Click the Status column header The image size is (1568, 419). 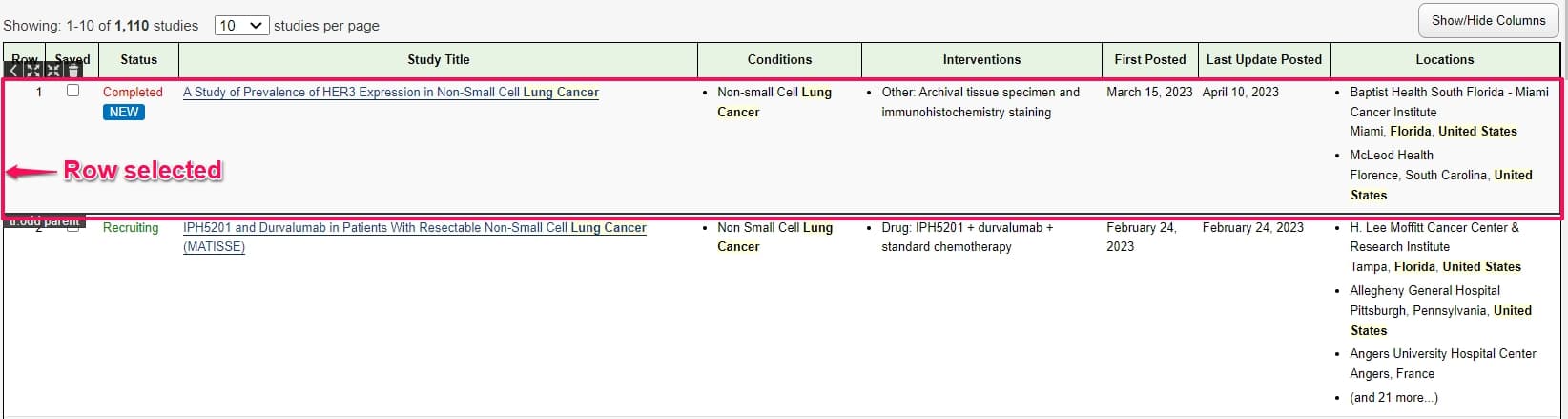[x=139, y=59]
